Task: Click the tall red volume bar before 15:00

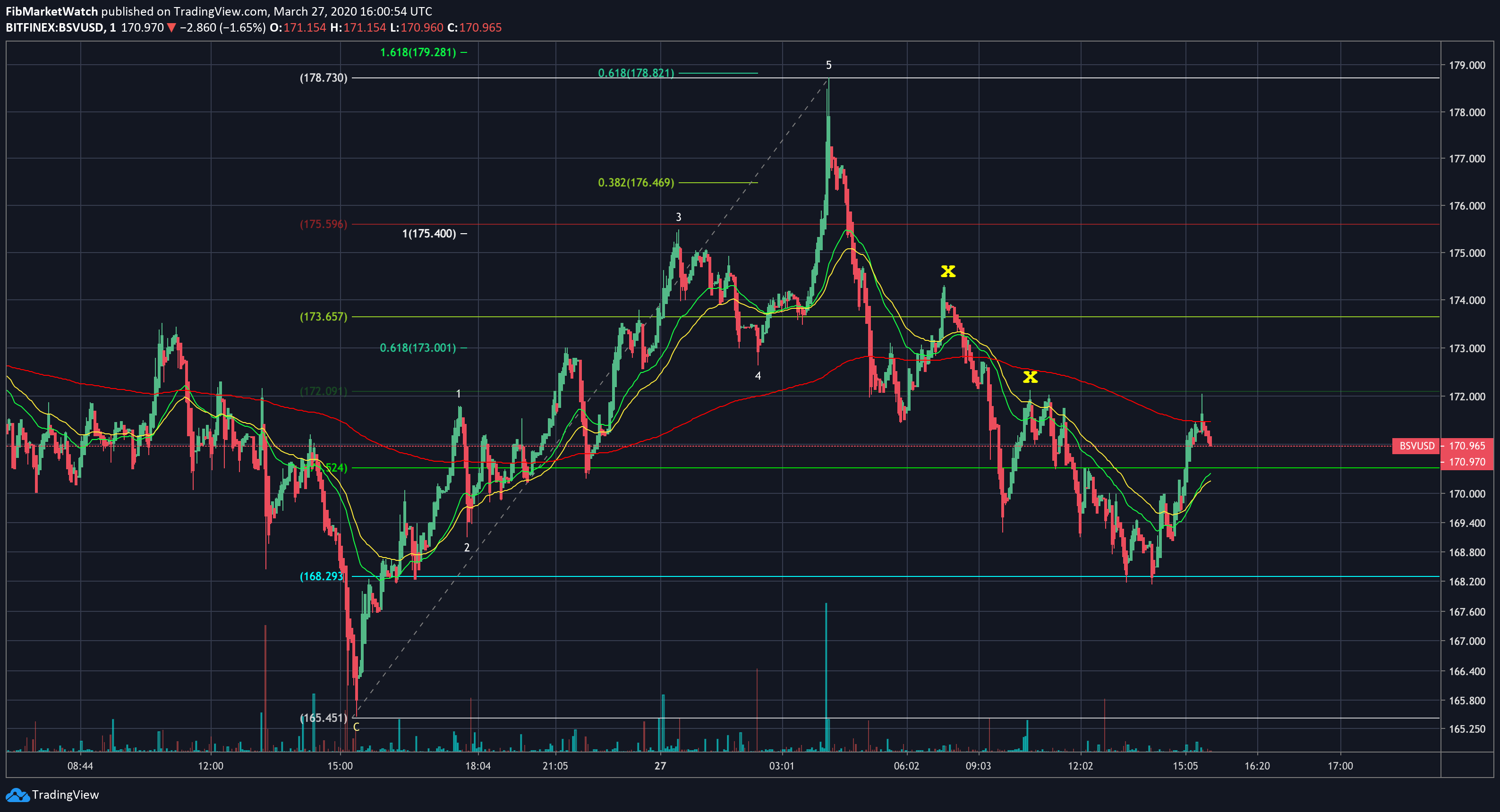Action: coord(265,689)
